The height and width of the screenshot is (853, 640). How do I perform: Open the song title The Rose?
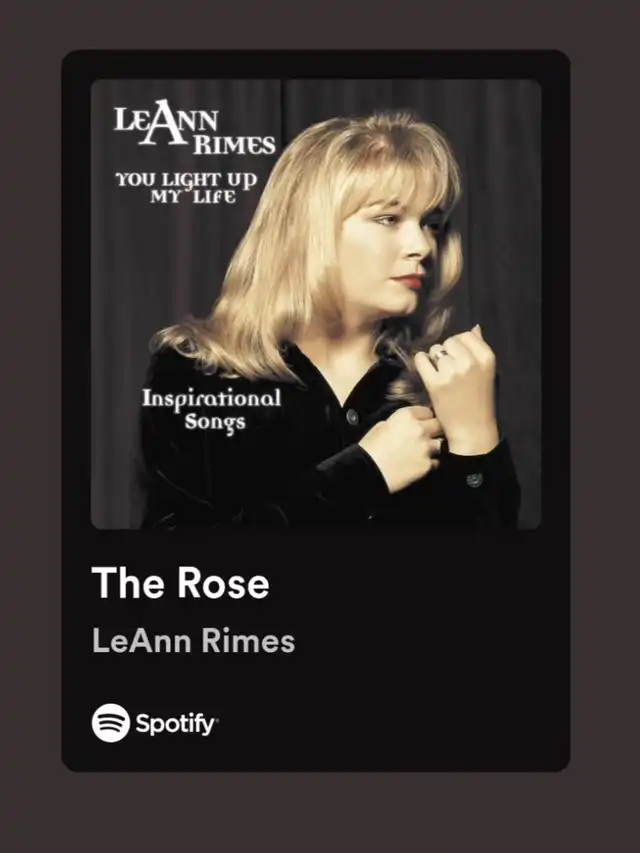180,582
